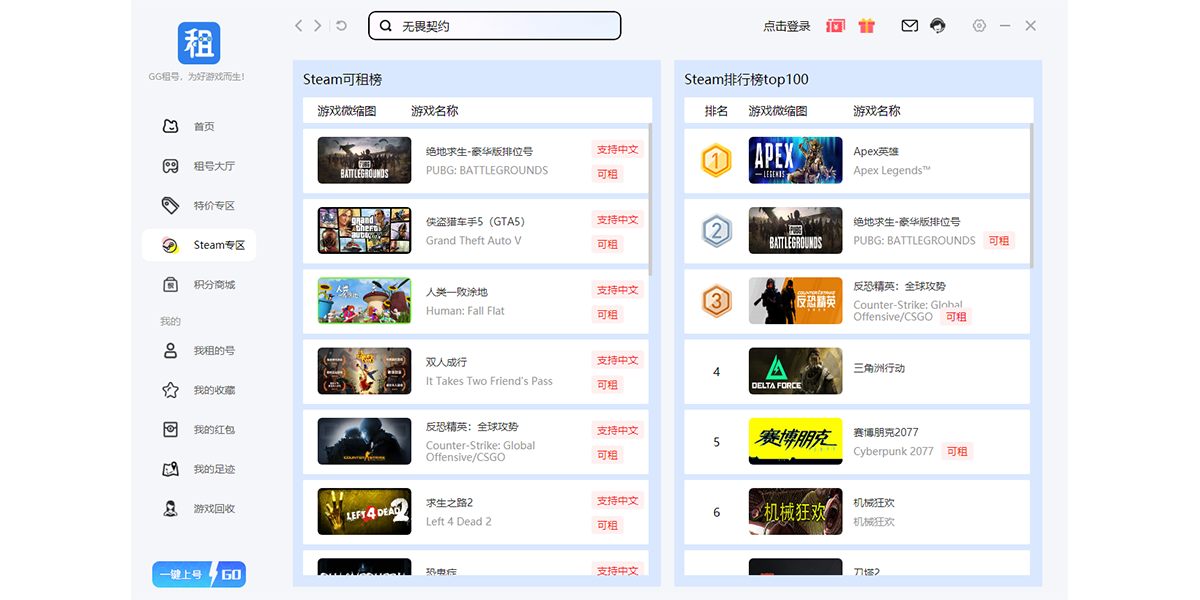Click the Left 4 Dead 2 thumbnail
The width and height of the screenshot is (1200, 600).
click(364, 511)
